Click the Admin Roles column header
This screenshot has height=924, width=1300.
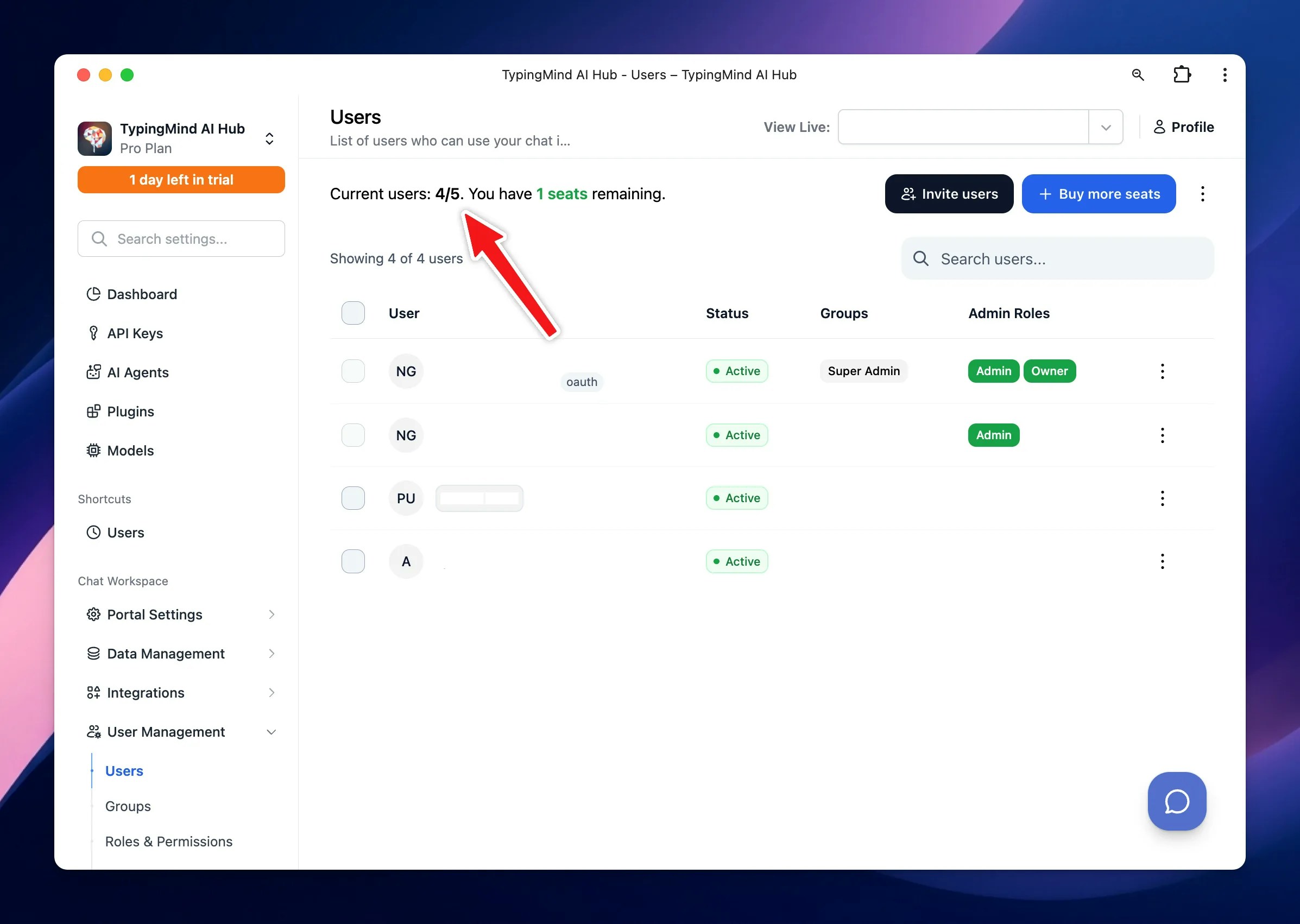(1008, 313)
